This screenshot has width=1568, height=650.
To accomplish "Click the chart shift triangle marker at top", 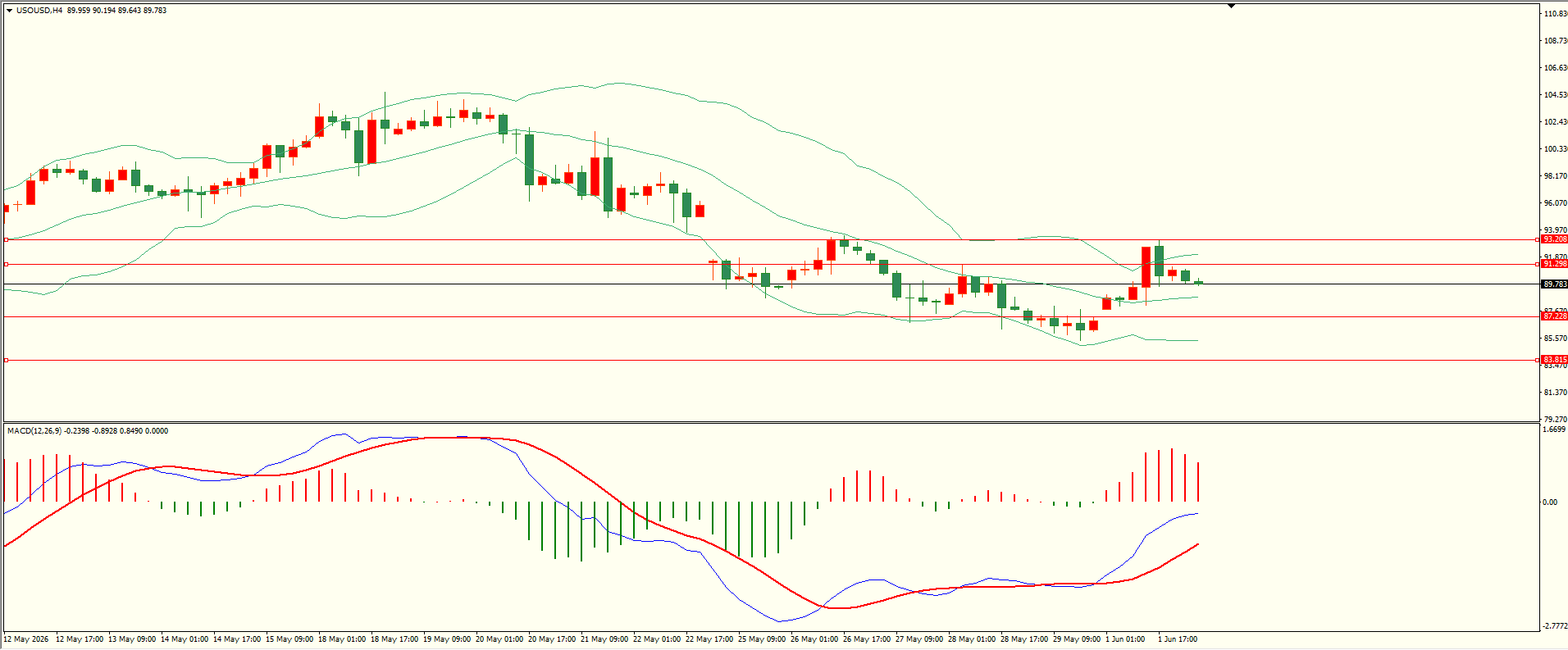I will [x=1231, y=6].
